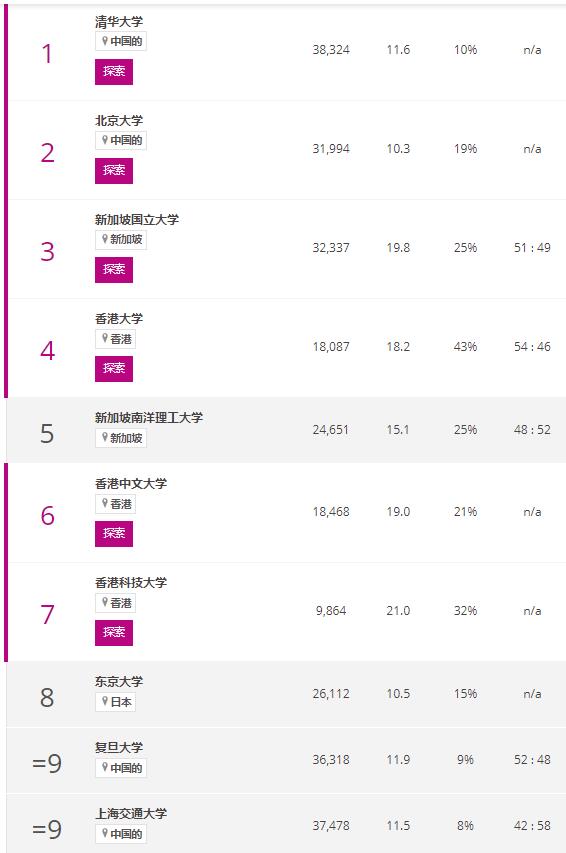The height and width of the screenshot is (853, 566).
Task: Click the pin icon under 新加坡南洋理工大学
Action: pyautogui.click(x=105, y=437)
